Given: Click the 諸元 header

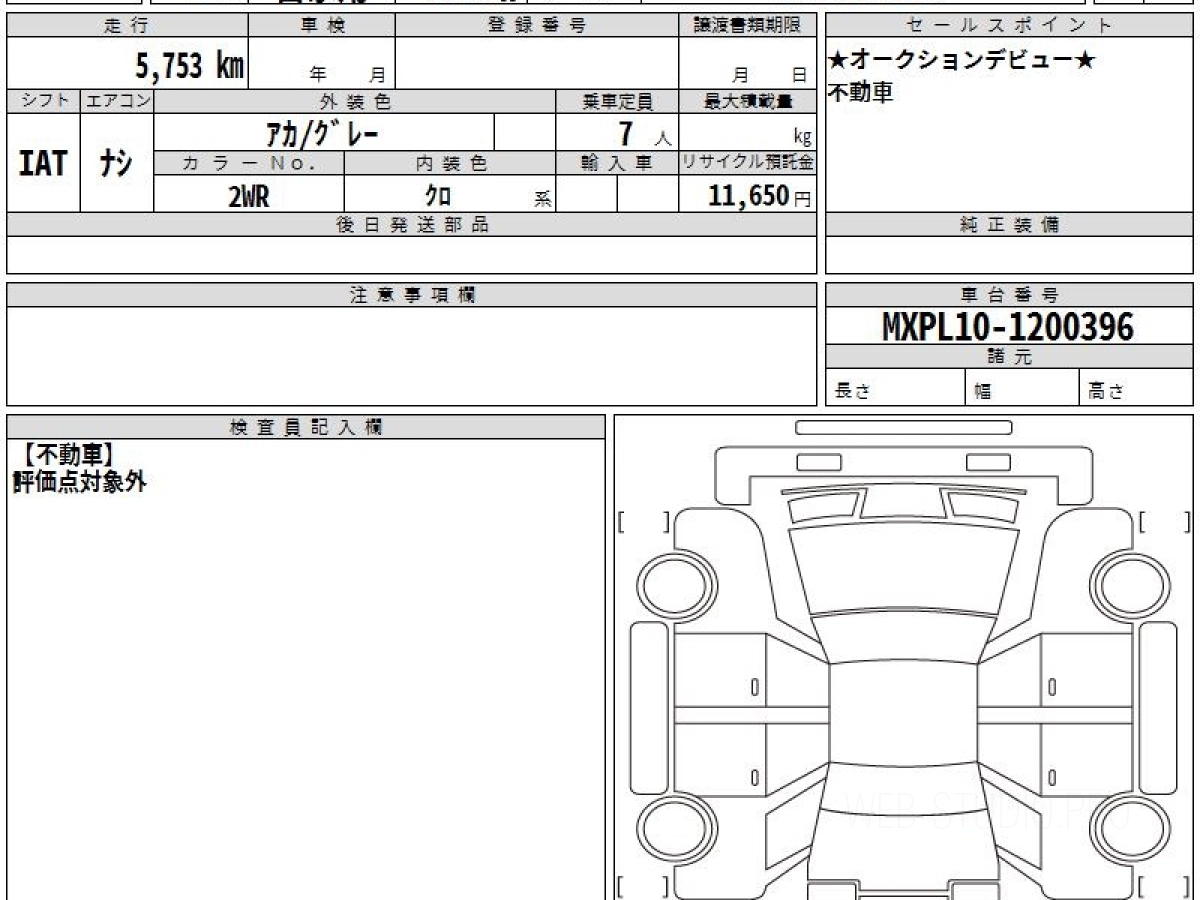Looking at the screenshot, I should tap(1009, 358).
